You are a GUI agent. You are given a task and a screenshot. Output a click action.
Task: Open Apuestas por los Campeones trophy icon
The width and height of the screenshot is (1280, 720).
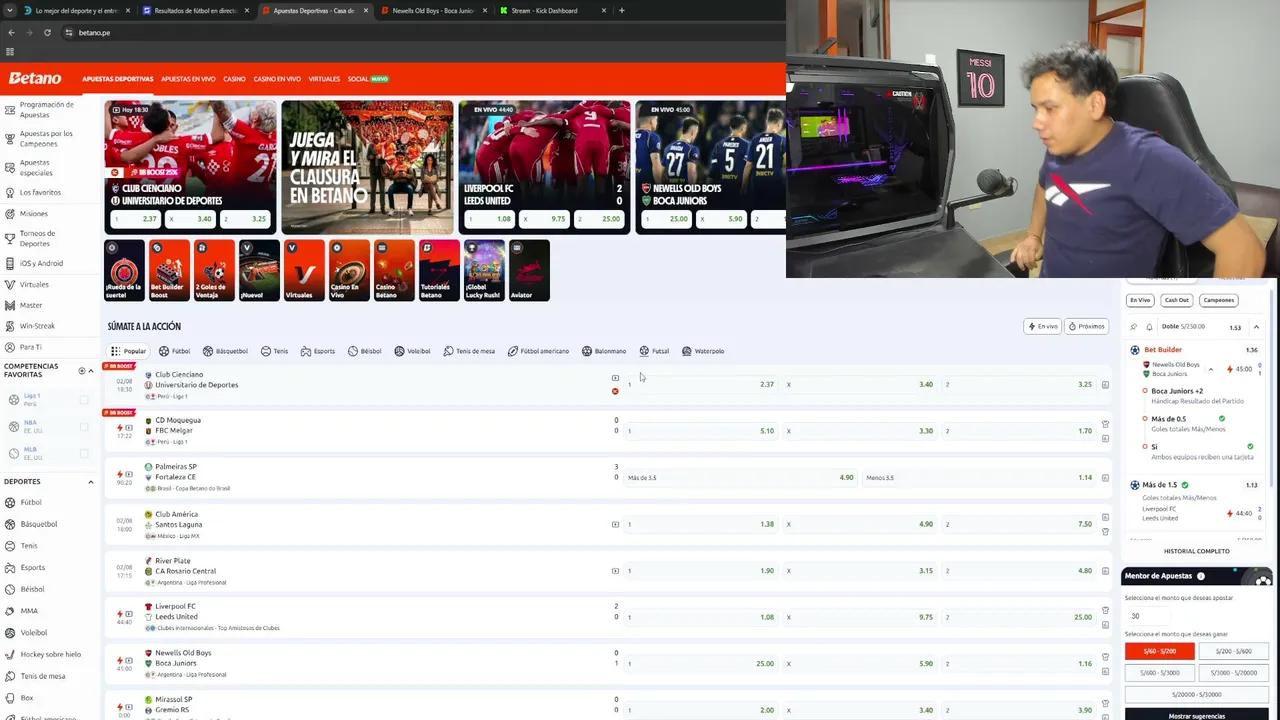coord(9,138)
